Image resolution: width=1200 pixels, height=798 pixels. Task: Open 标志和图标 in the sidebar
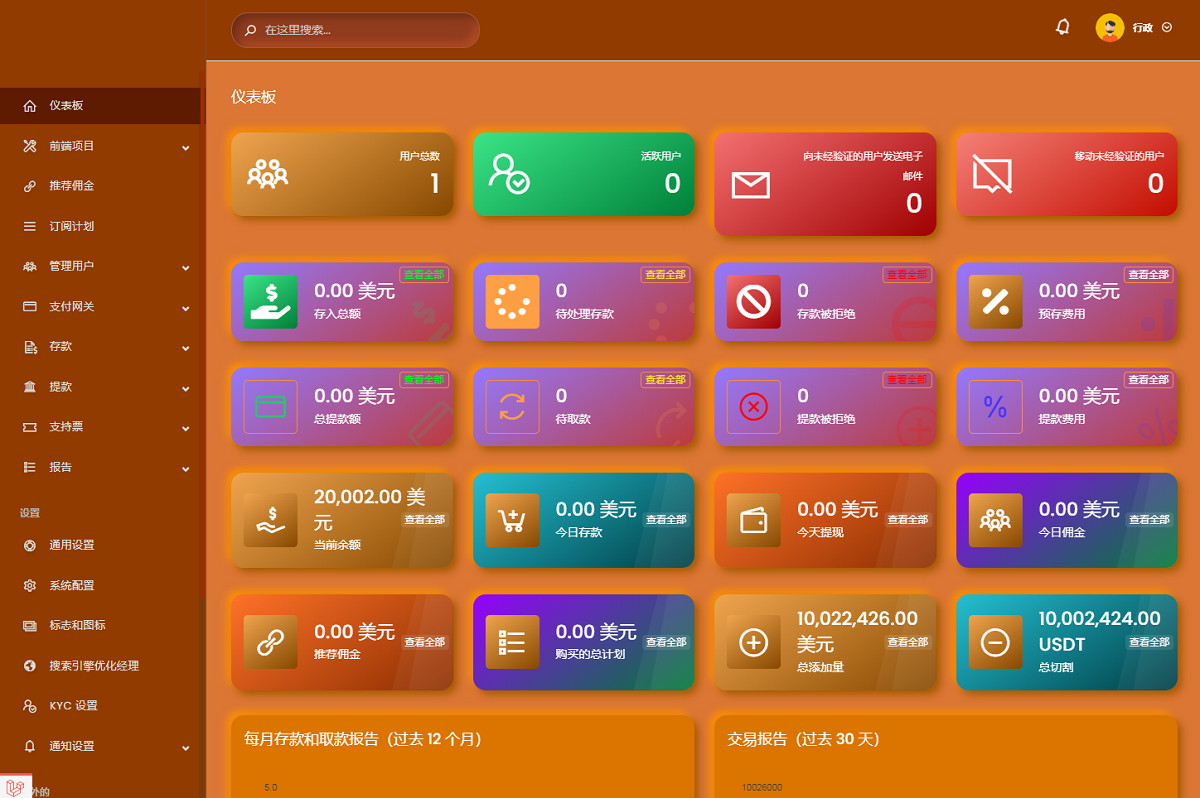tap(100, 625)
